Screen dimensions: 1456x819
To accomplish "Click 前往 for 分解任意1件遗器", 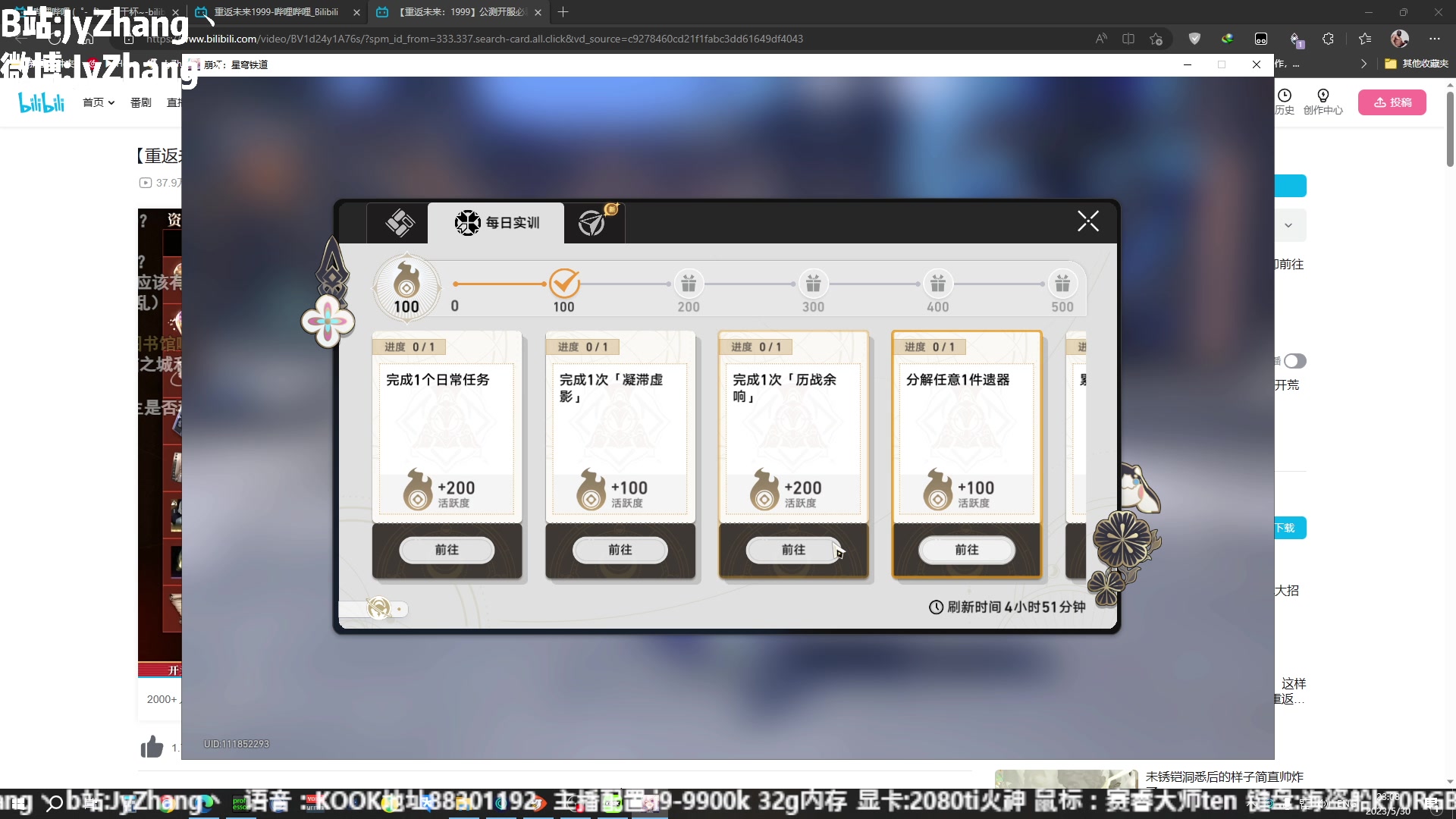I will point(967,550).
